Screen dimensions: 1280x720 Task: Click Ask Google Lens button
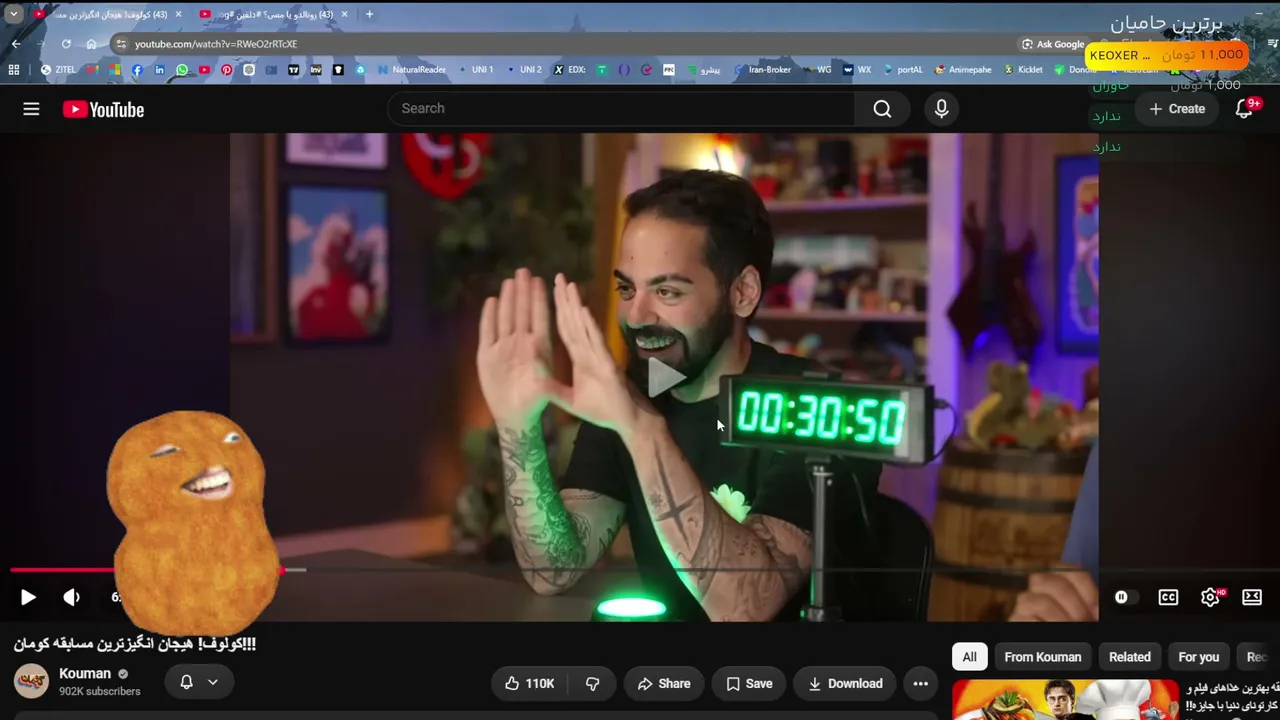1053,44
